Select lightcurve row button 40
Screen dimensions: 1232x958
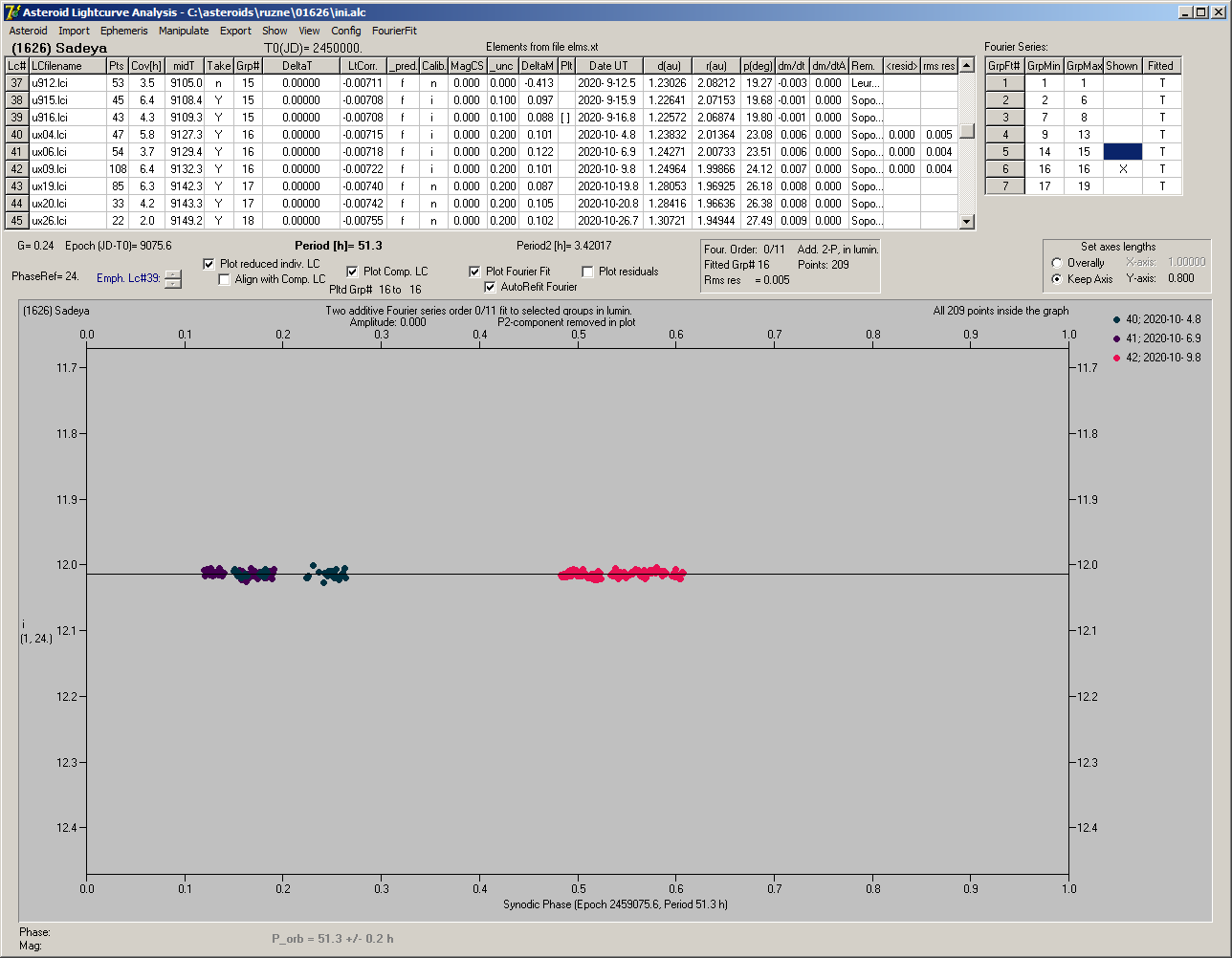tap(17, 135)
